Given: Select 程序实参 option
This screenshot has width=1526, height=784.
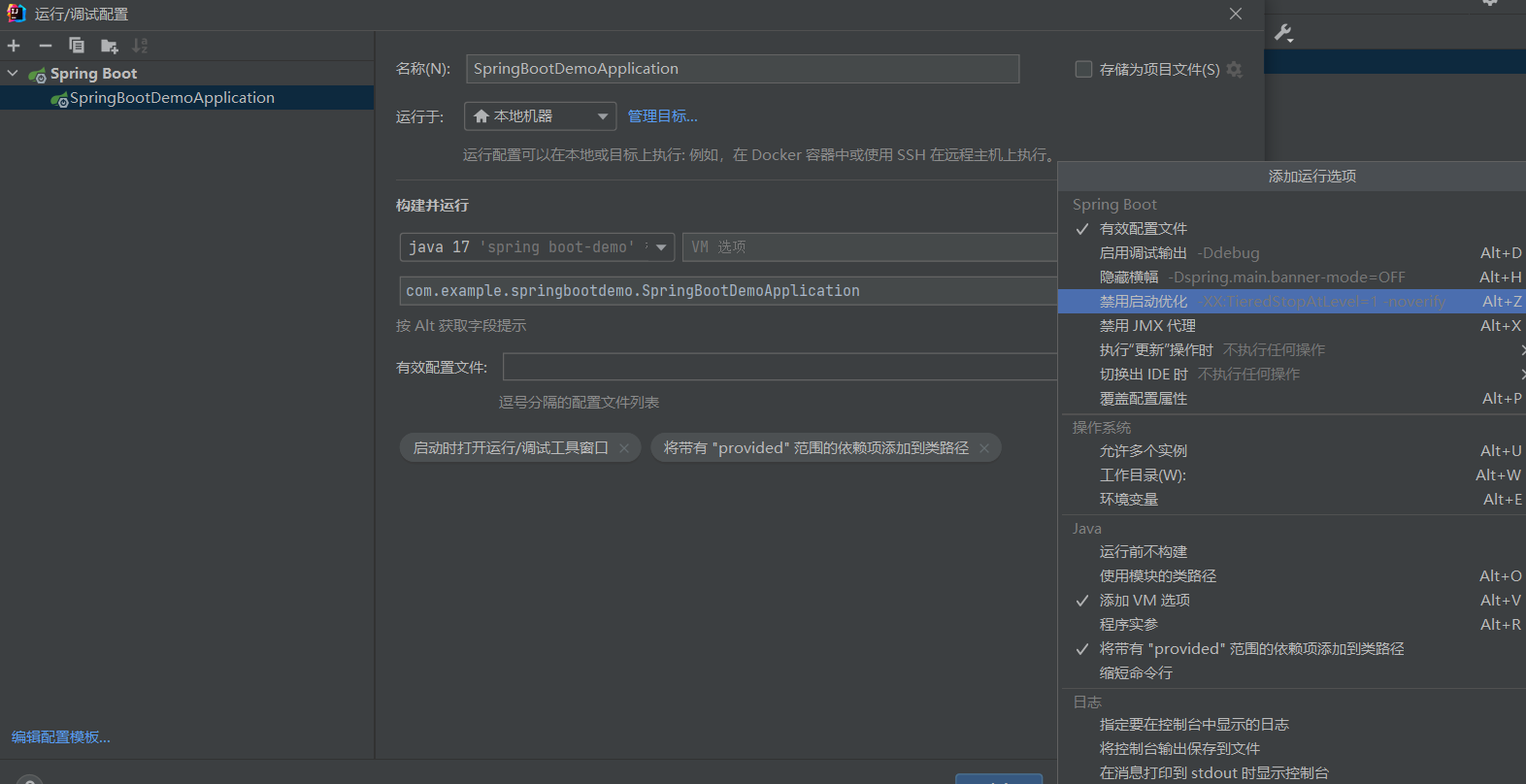Looking at the screenshot, I should pyautogui.click(x=1291, y=625).
